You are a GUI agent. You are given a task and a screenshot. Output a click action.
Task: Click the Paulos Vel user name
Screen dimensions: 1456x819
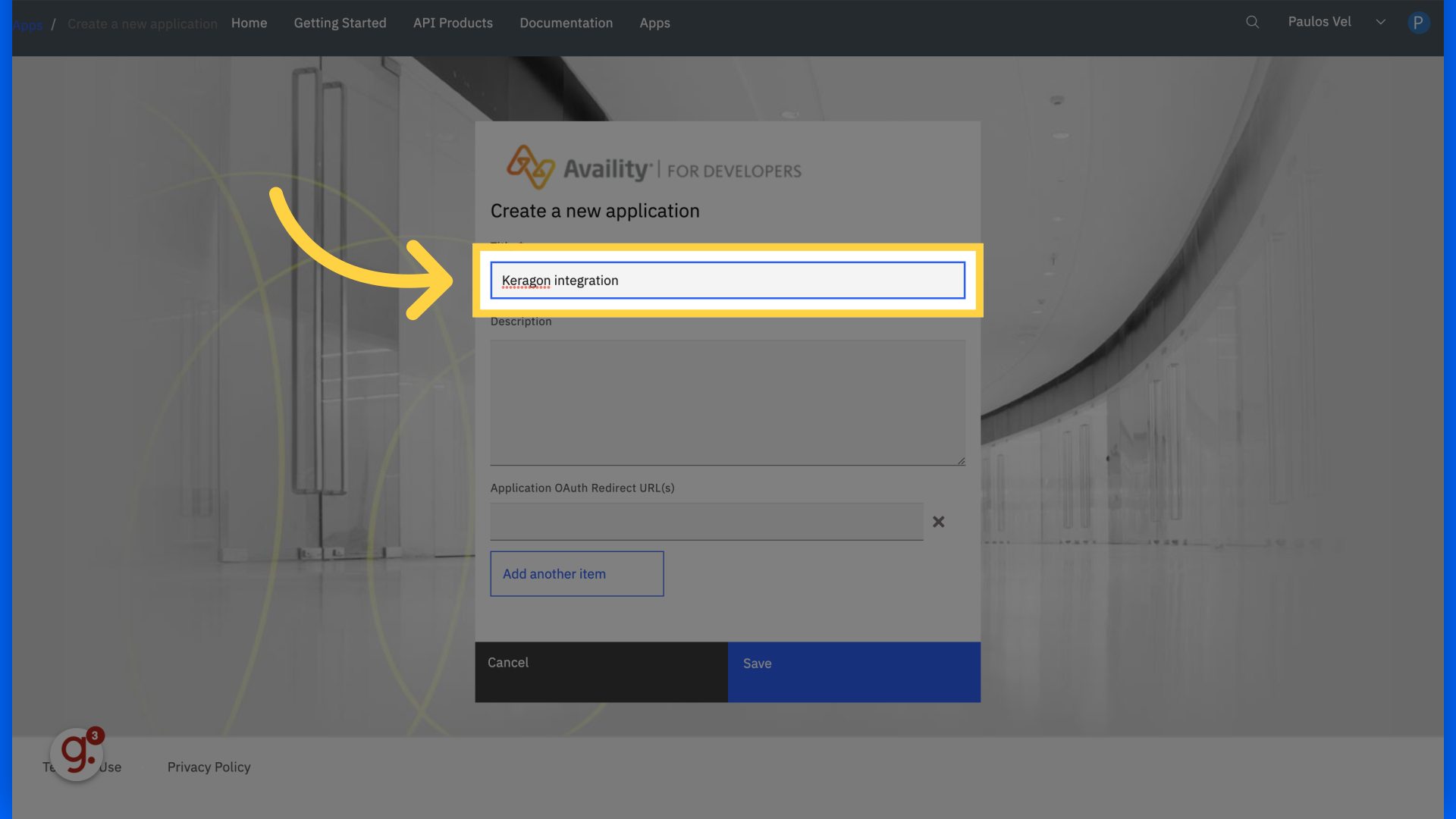(x=1319, y=22)
